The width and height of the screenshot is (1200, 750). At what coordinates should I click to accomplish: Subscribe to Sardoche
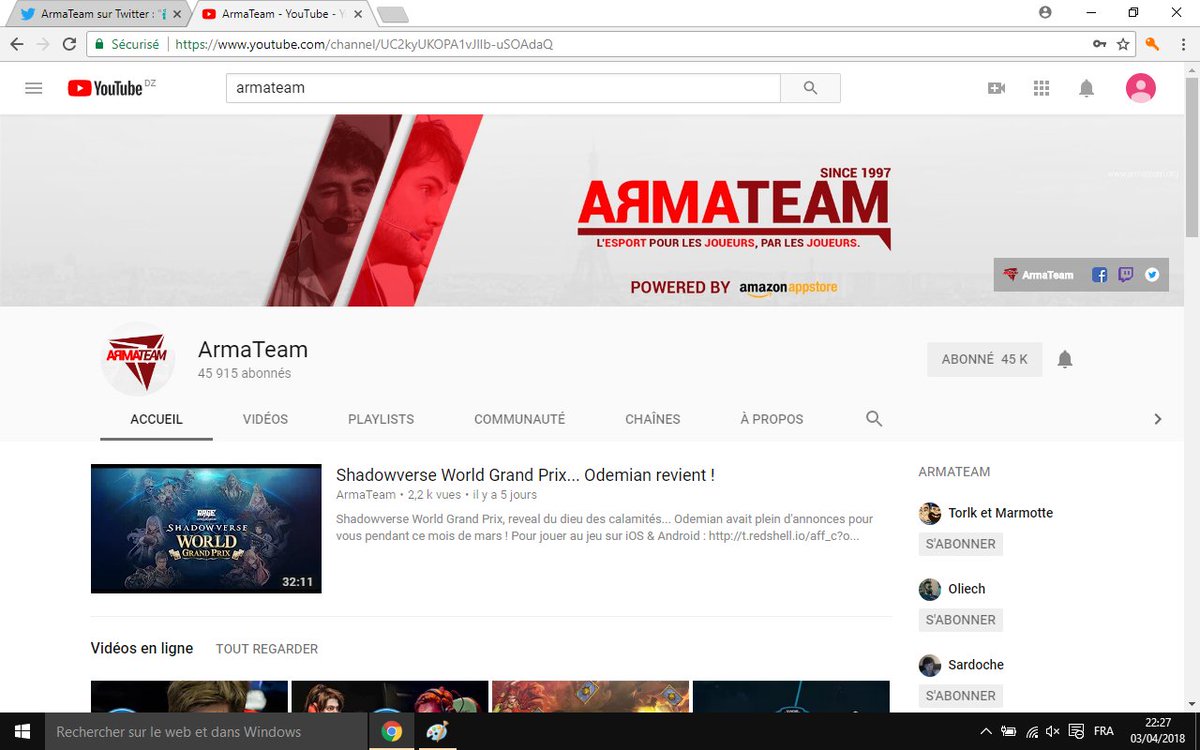click(961, 696)
